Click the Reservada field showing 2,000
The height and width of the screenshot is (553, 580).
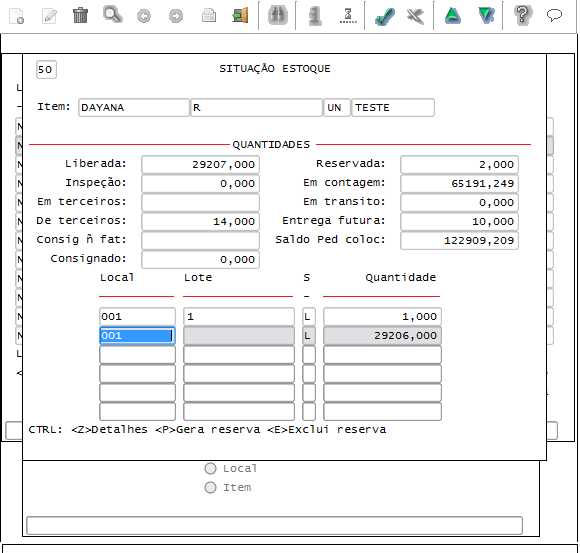459,165
